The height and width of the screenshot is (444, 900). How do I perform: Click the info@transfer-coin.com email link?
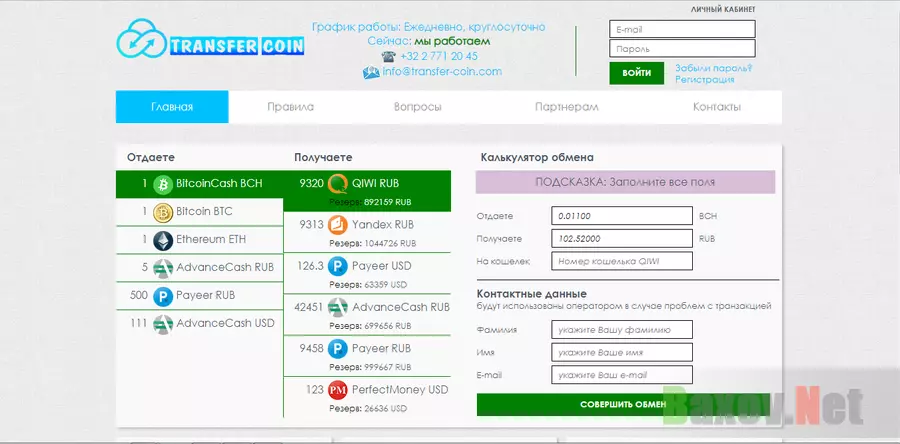[442, 72]
